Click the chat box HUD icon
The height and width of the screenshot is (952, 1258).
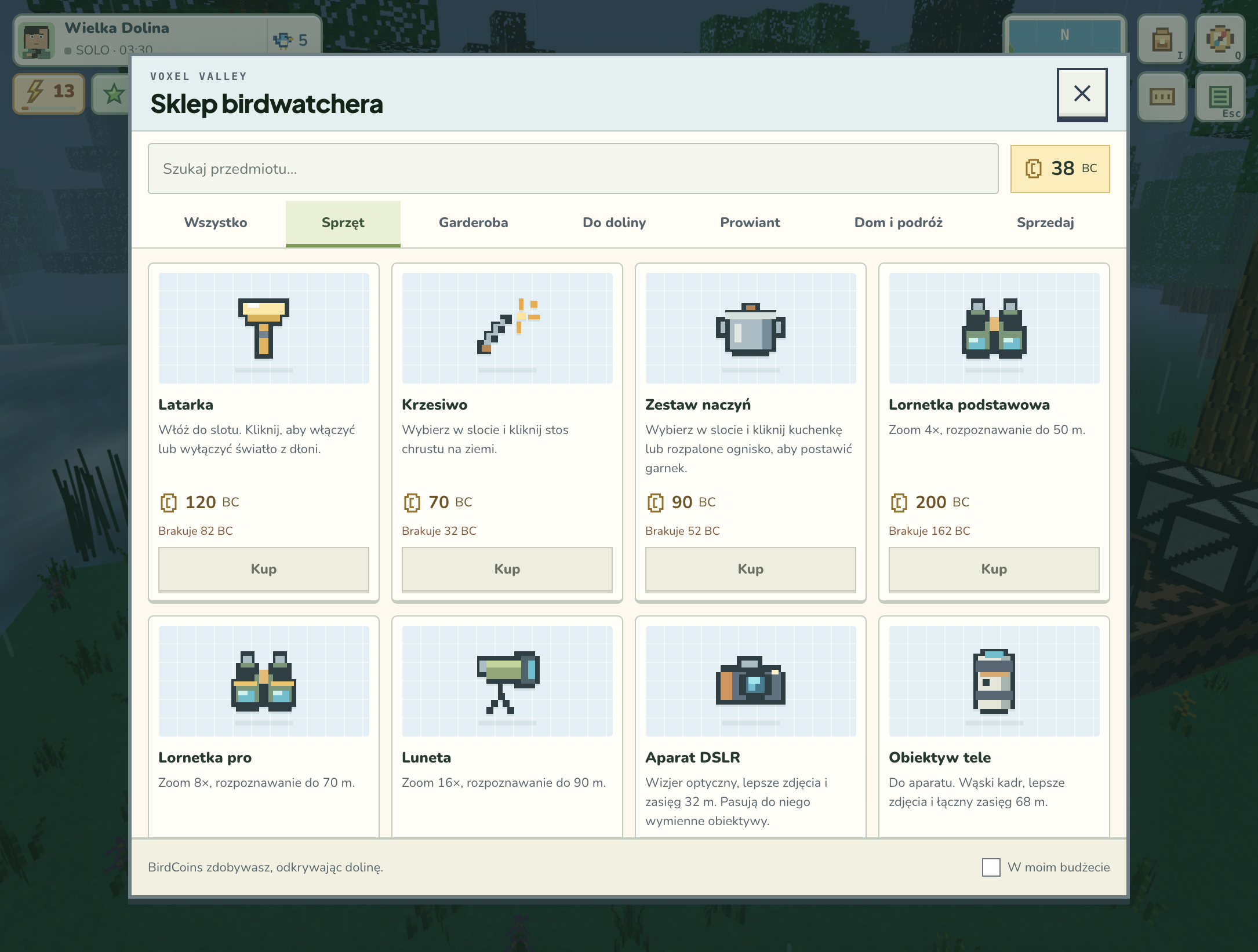tap(1162, 97)
